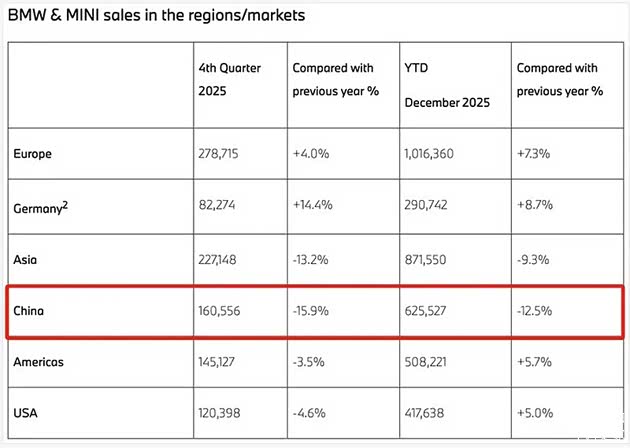Click the China row label
630x448 pixels.
pyautogui.click(x=30, y=310)
